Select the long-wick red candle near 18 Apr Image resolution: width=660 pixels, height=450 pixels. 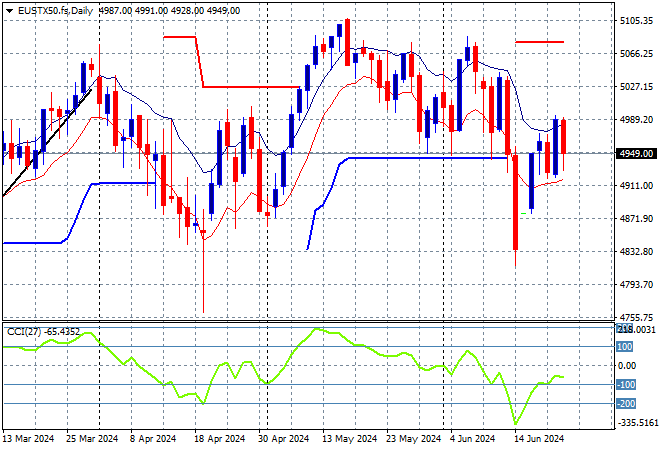[203, 261]
